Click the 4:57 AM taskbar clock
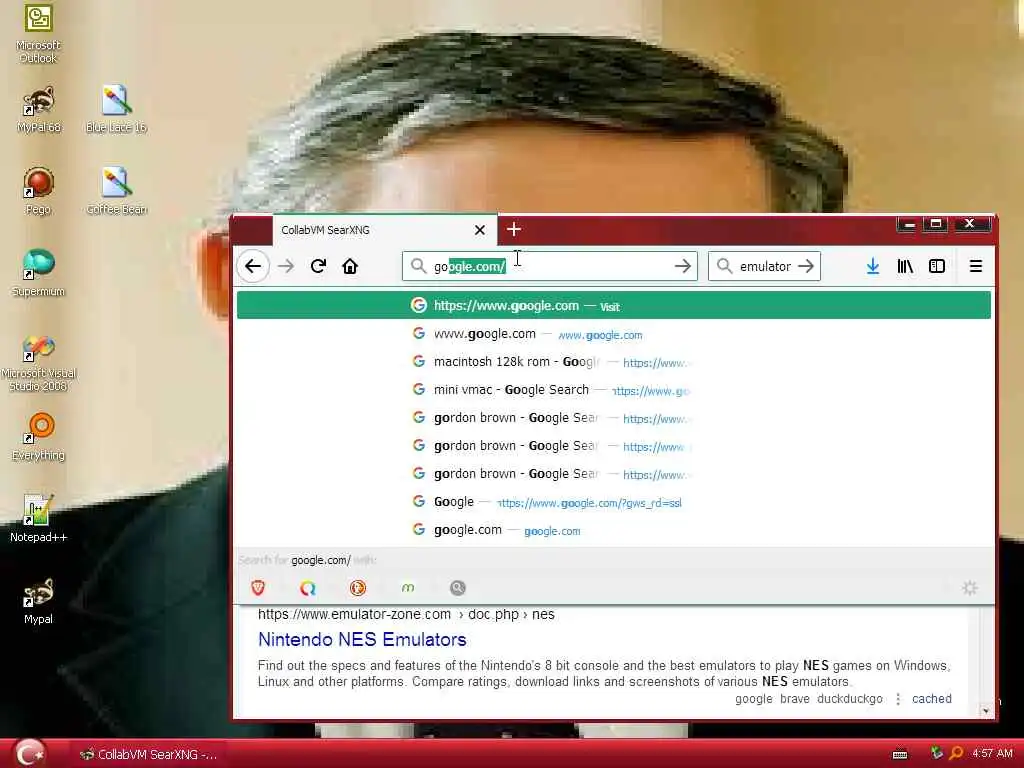The width and height of the screenshot is (1024, 768). click(992, 753)
